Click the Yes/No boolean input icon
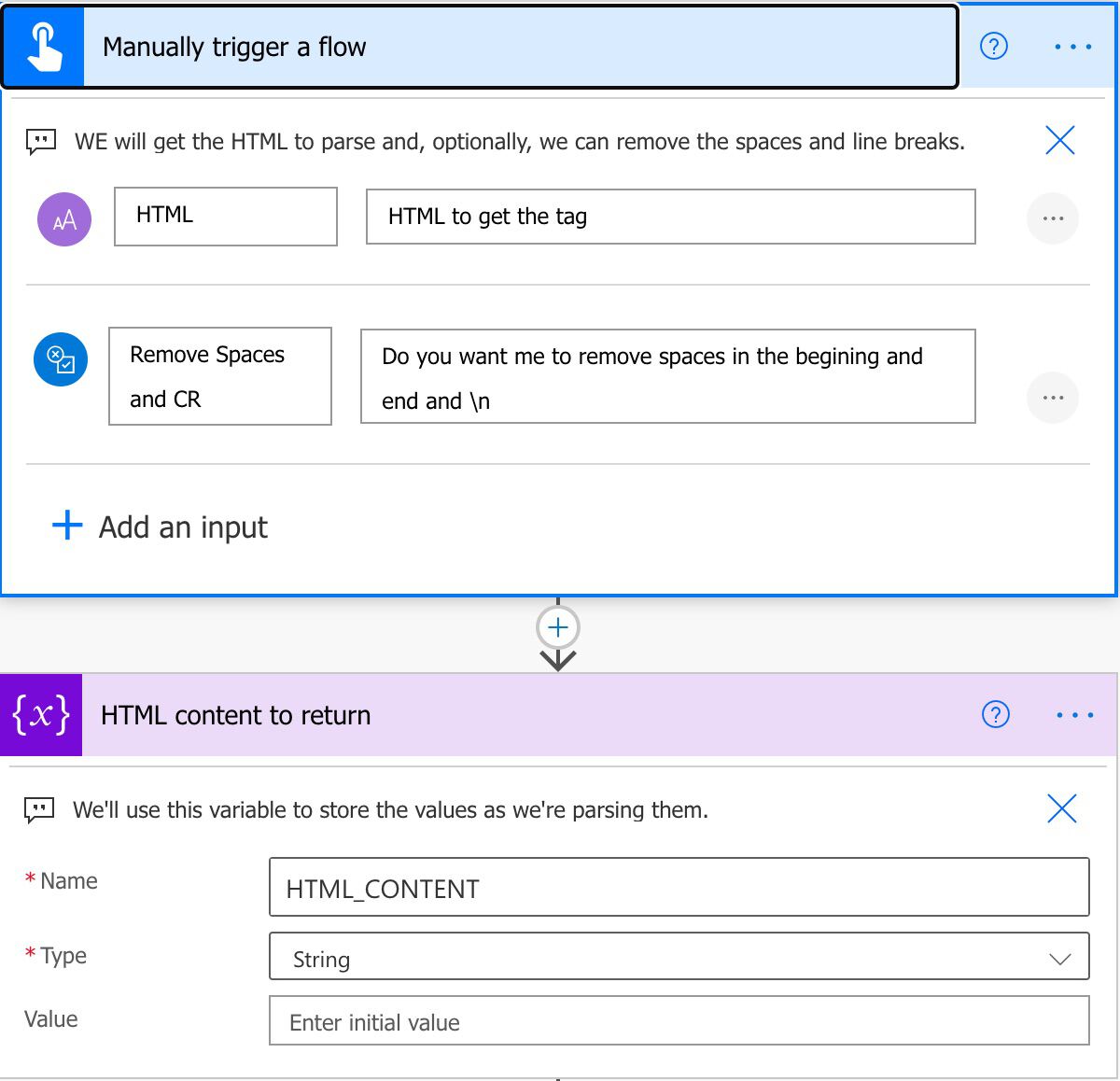The height and width of the screenshot is (1081, 1120). (60, 358)
